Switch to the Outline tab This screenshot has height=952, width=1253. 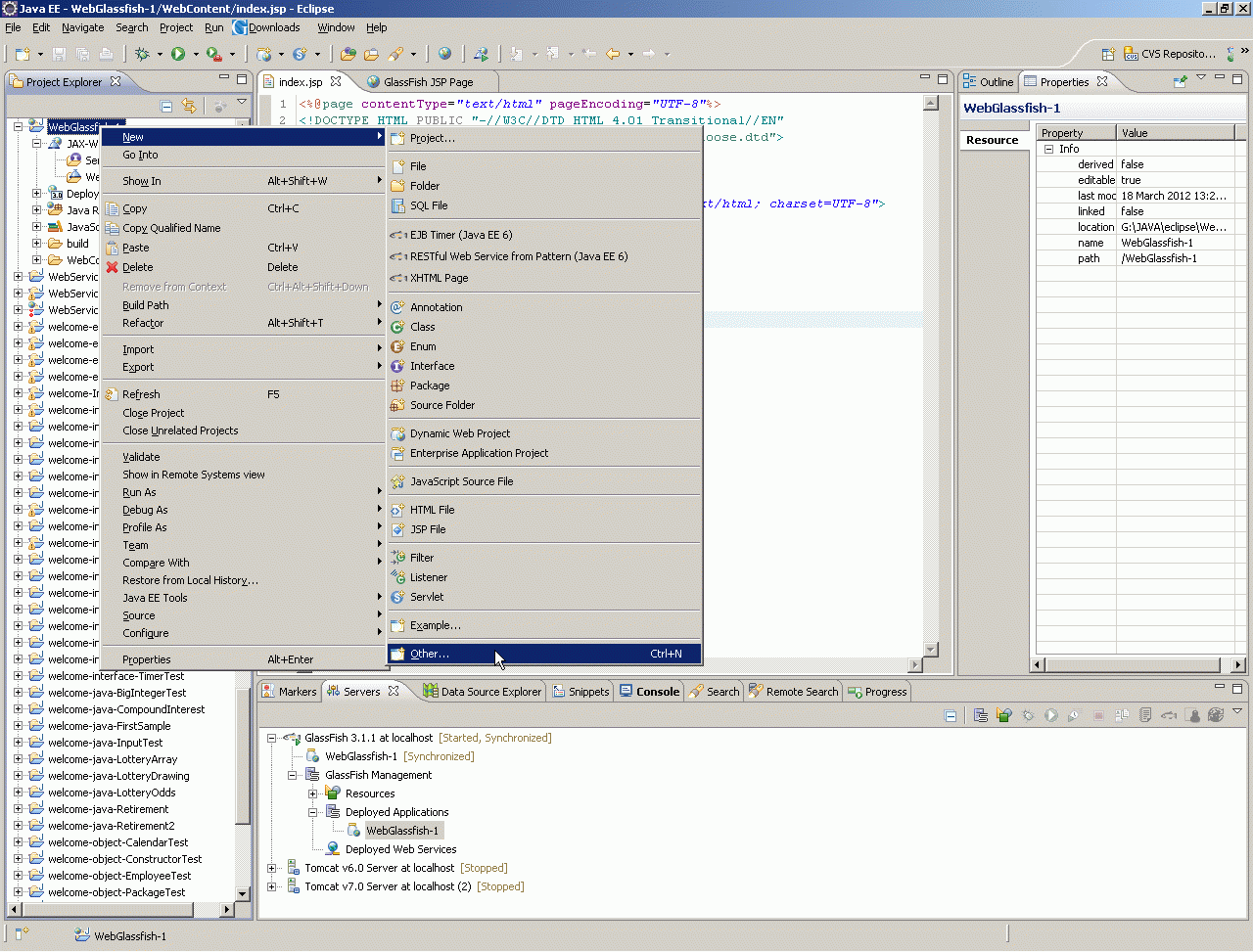click(989, 82)
